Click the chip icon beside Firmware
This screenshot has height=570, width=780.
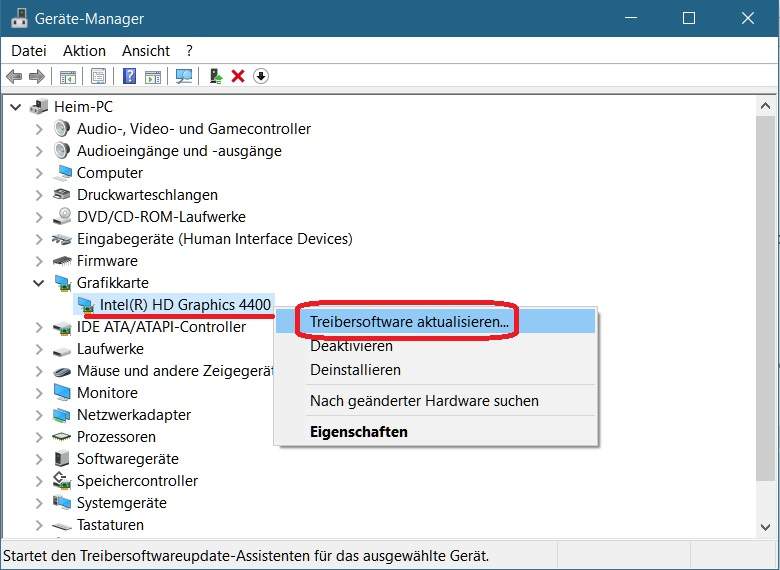click(62, 261)
